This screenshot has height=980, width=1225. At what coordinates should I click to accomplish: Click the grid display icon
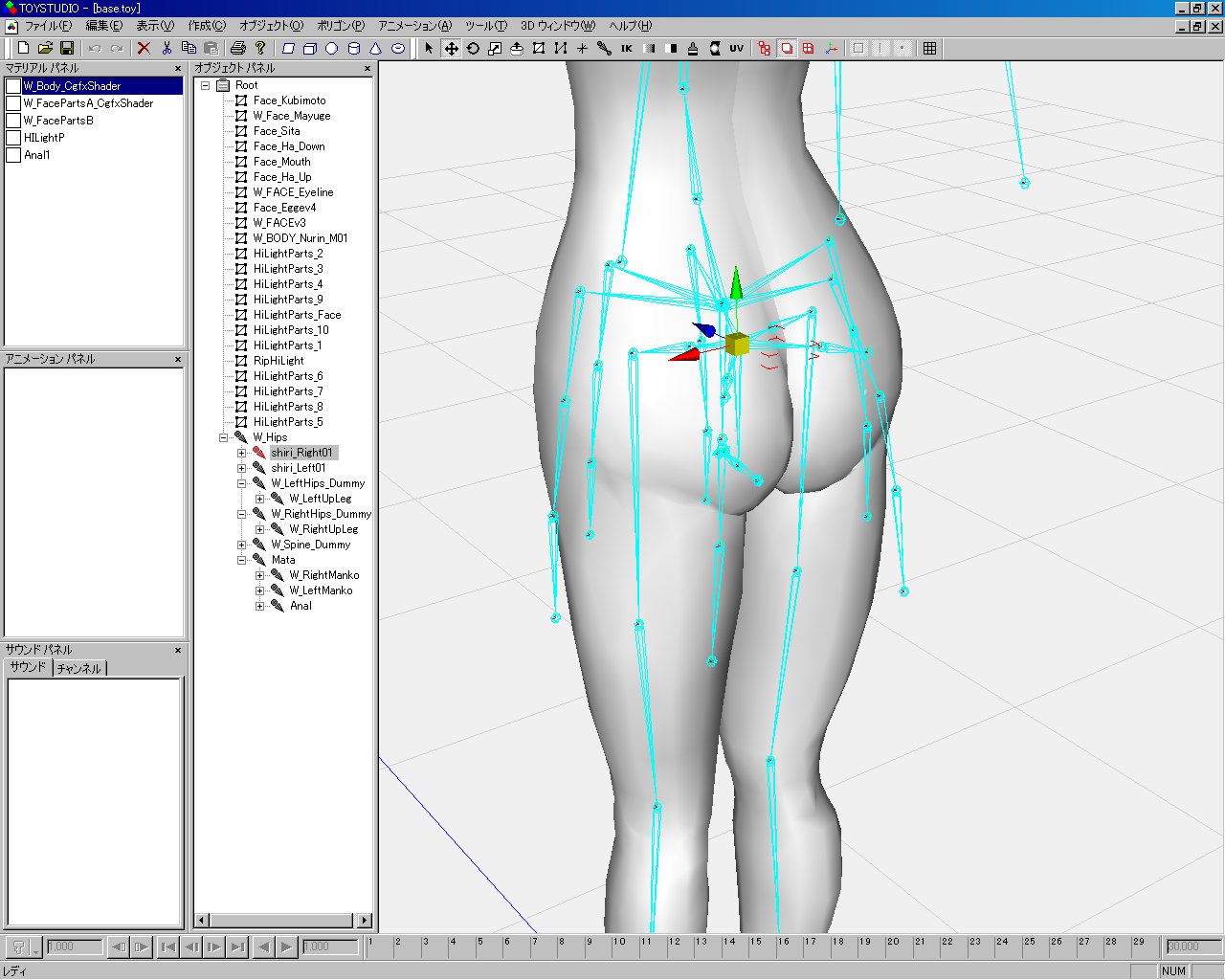[929, 48]
